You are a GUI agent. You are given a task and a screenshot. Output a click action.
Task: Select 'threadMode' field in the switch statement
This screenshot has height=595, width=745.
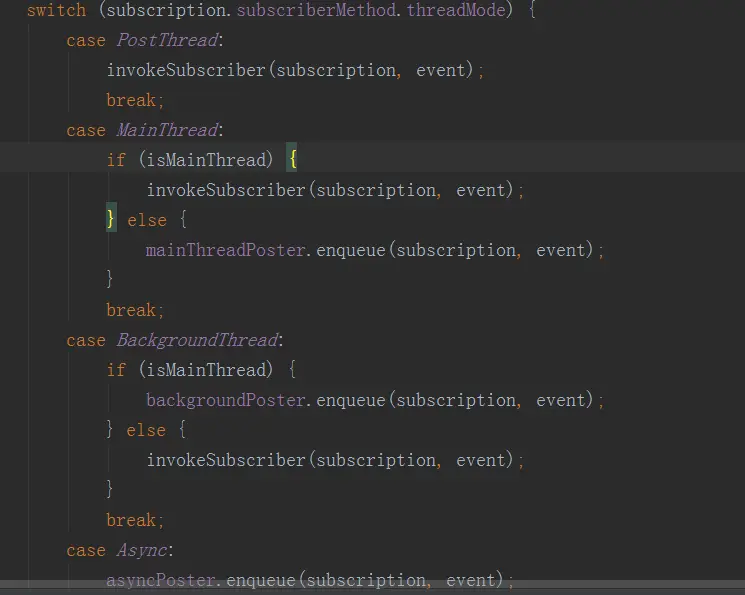[456, 10]
